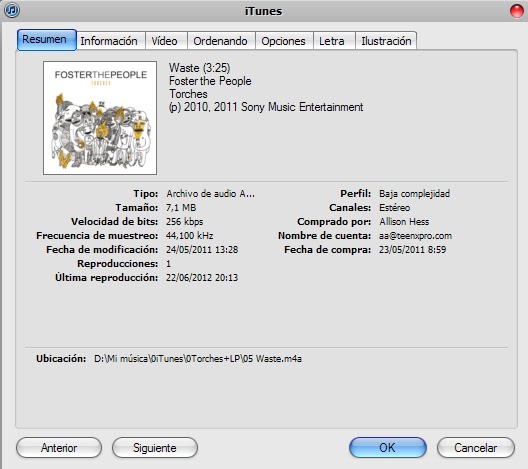
Task: Click the 'iTunes' window title text
Action: coord(264,11)
